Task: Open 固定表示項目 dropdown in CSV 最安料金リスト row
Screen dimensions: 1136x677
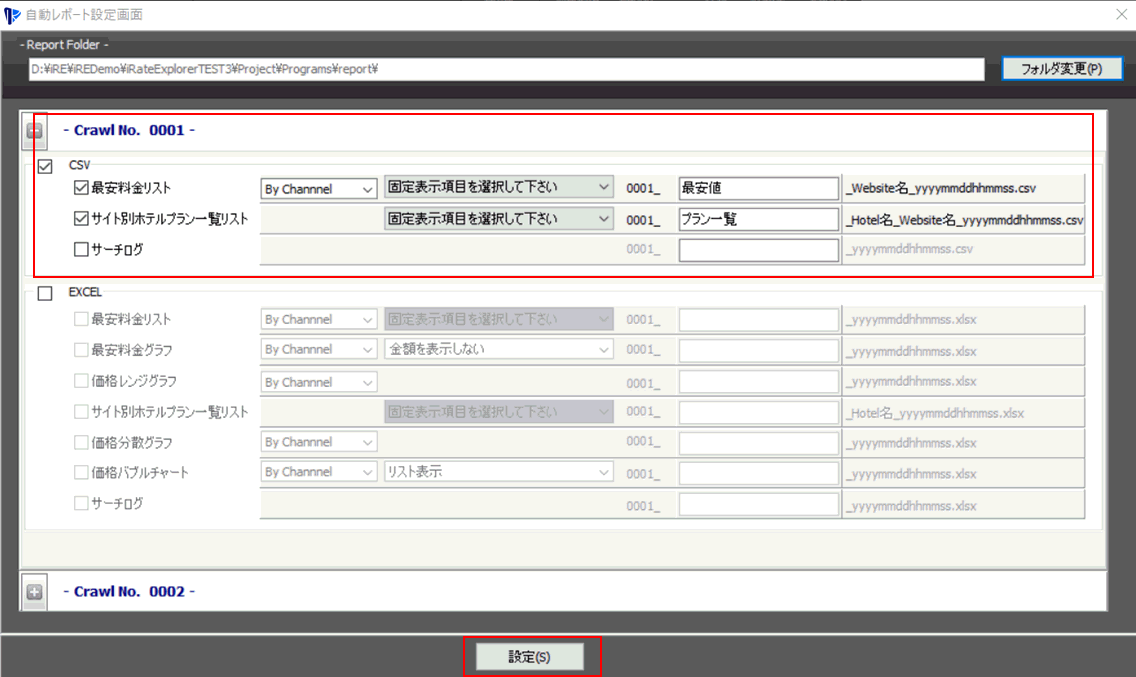Action: tap(498, 187)
